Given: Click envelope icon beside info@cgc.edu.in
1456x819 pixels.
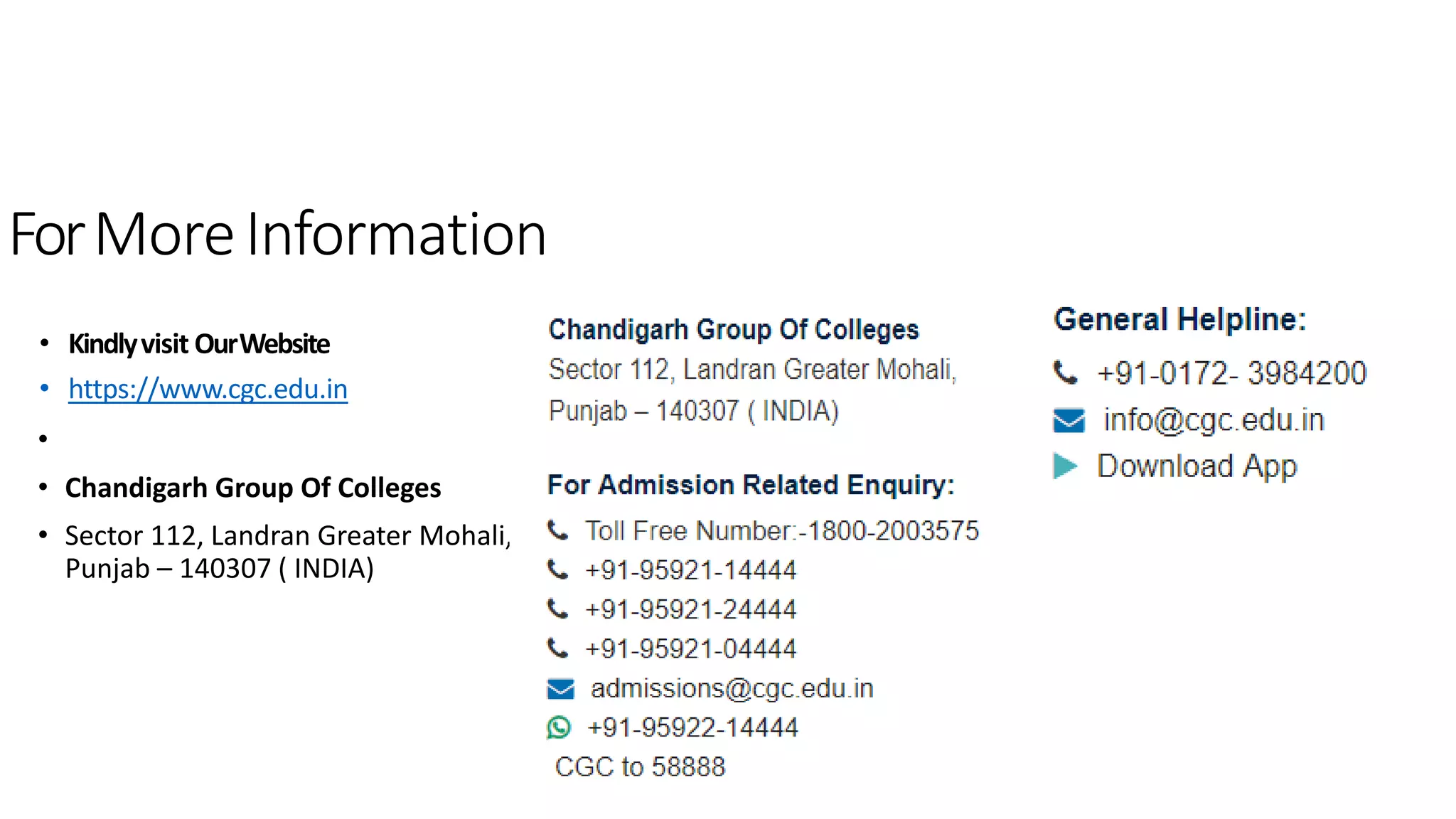Looking at the screenshot, I should click(1069, 420).
